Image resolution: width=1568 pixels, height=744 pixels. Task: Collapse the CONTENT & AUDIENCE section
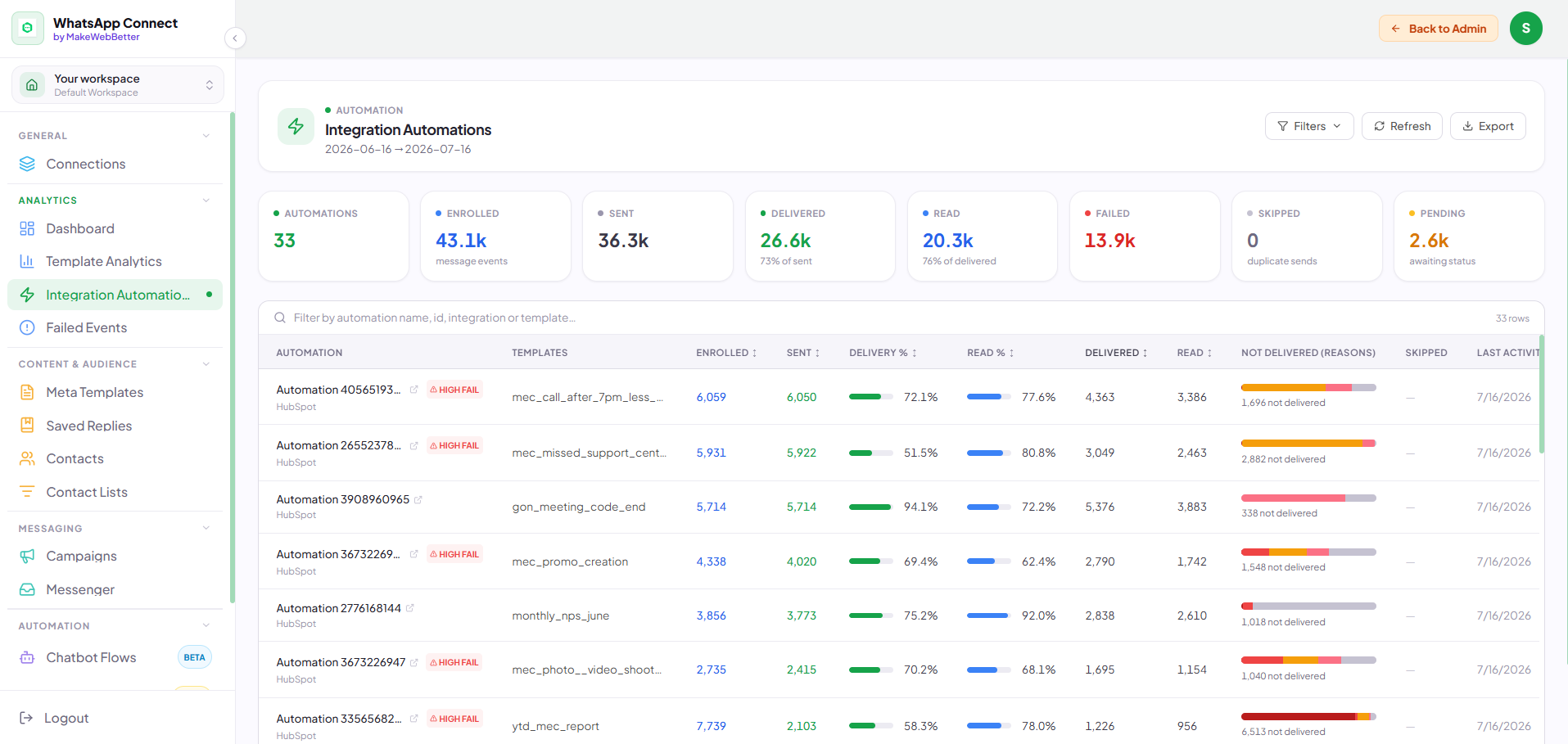pyautogui.click(x=206, y=364)
